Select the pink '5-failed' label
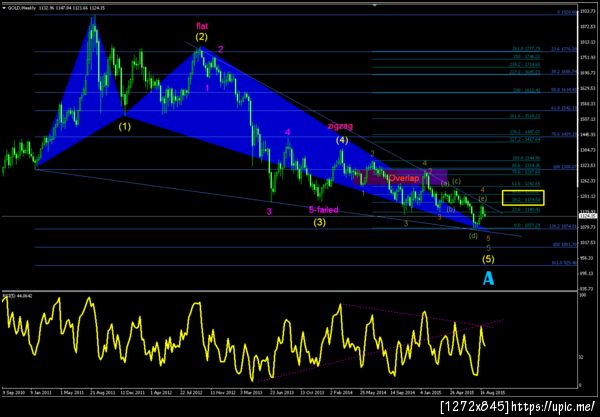This screenshot has height=417, width=600. 324,210
